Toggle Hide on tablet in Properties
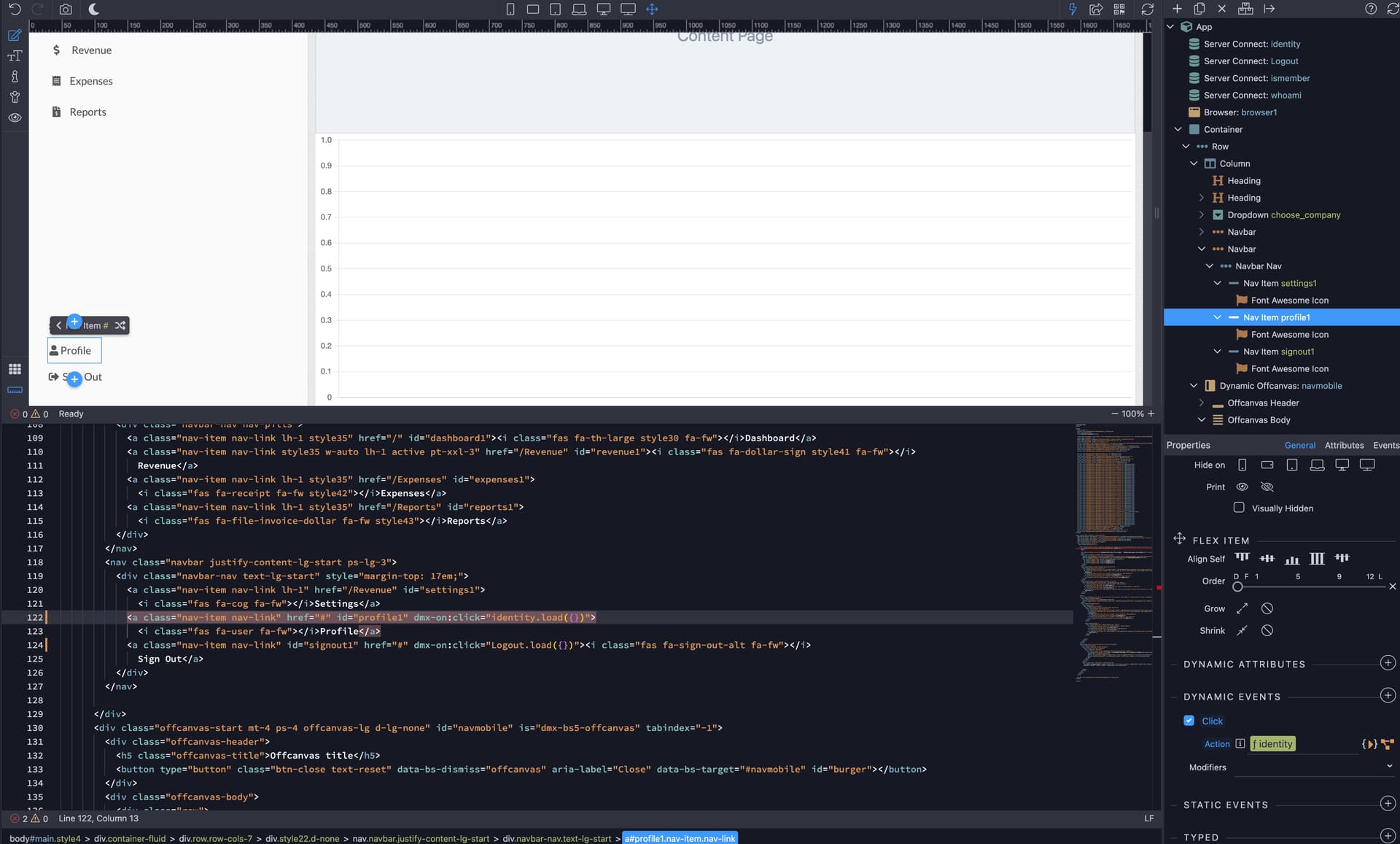This screenshot has width=1400, height=844. click(x=1292, y=465)
